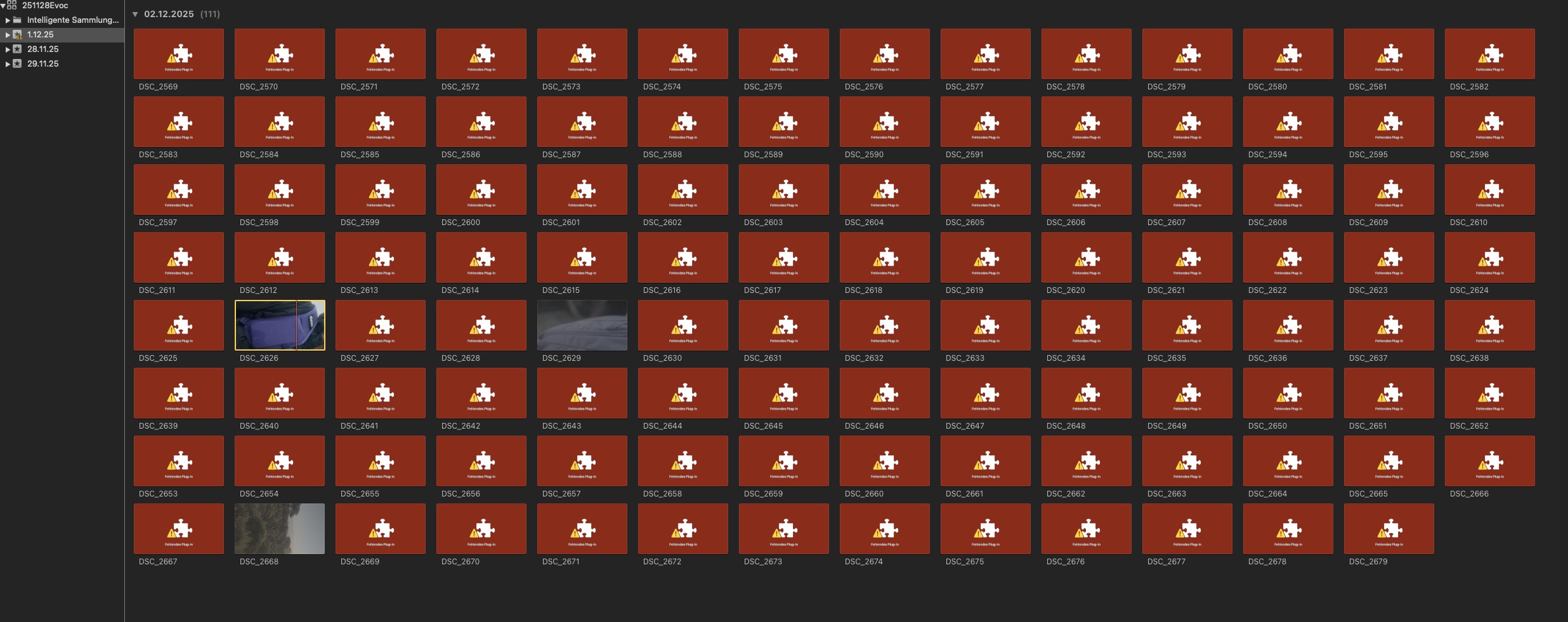The height and width of the screenshot is (622, 1568).
Task: Click the DSC_2615 clip name label
Action: coord(561,290)
